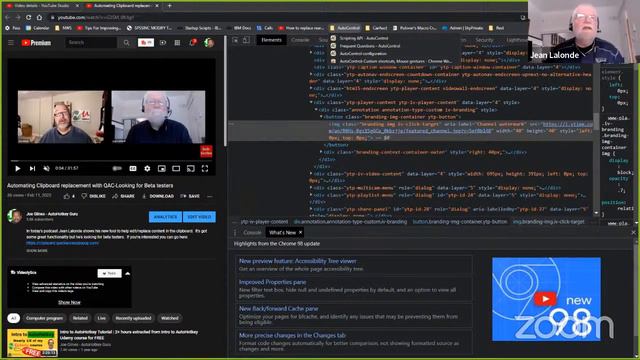Open the Create video camera icon
The width and height of the screenshot is (640, 360).
163,42
